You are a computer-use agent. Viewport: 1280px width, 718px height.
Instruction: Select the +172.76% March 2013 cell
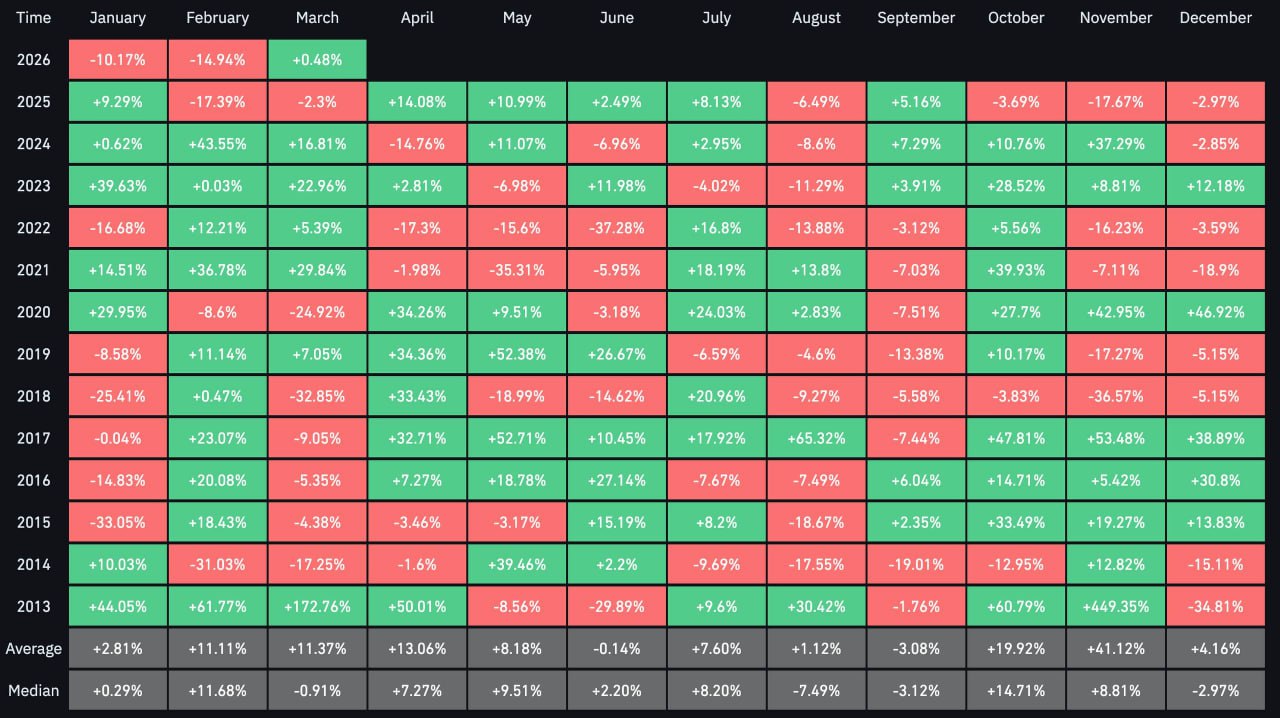point(317,606)
